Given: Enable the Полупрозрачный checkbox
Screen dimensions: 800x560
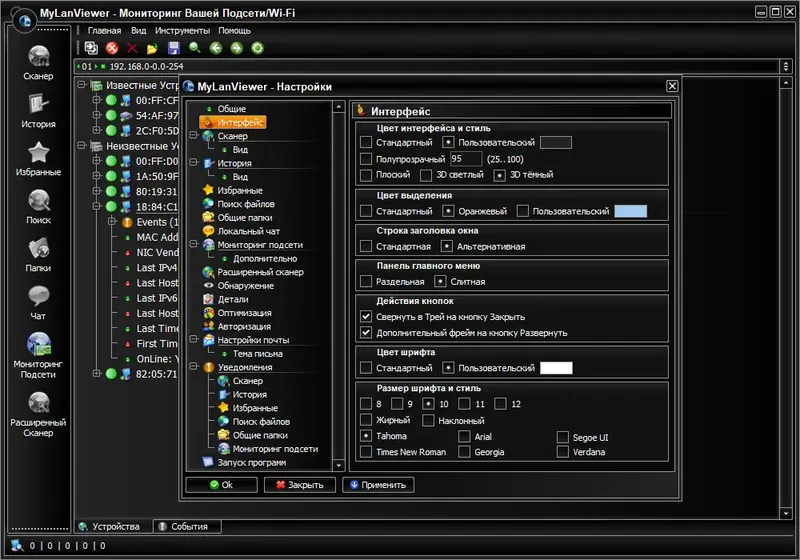Looking at the screenshot, I should [x=366, y=159].
